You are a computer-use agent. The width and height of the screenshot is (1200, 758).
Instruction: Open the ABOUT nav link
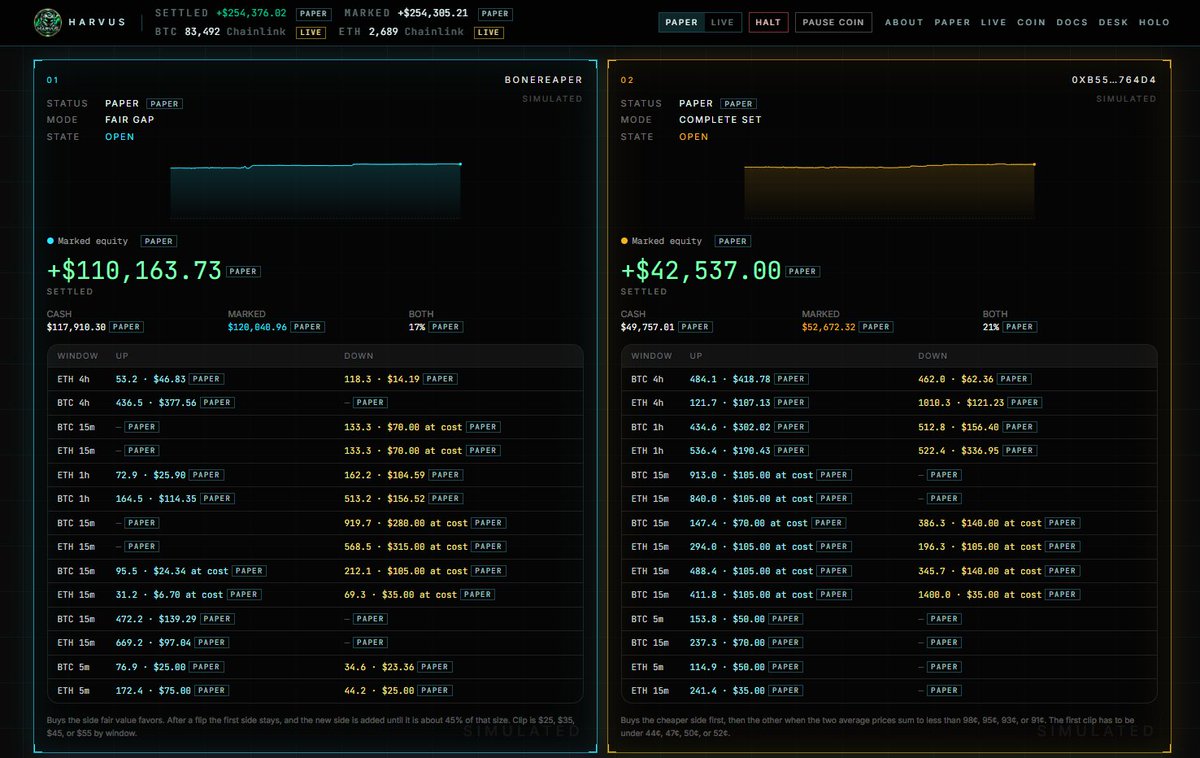coord(904,22)
